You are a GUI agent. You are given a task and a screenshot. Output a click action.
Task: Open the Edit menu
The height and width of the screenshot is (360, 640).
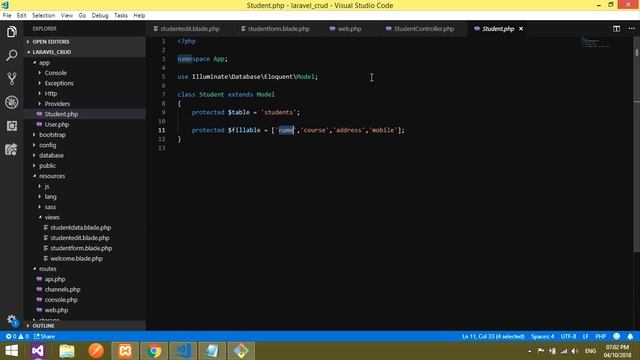tap(21, 16)
